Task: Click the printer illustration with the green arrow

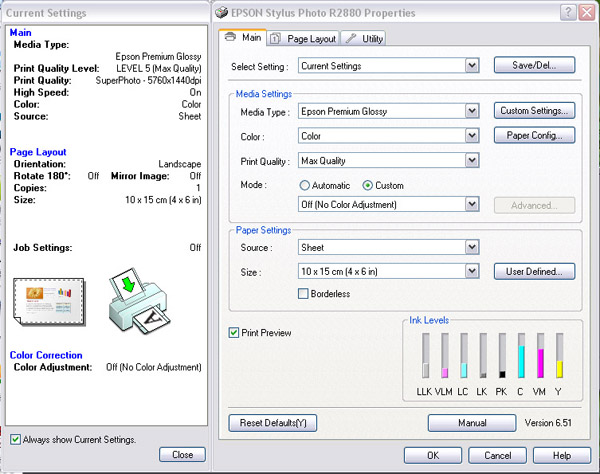Action: click(139, 300)
